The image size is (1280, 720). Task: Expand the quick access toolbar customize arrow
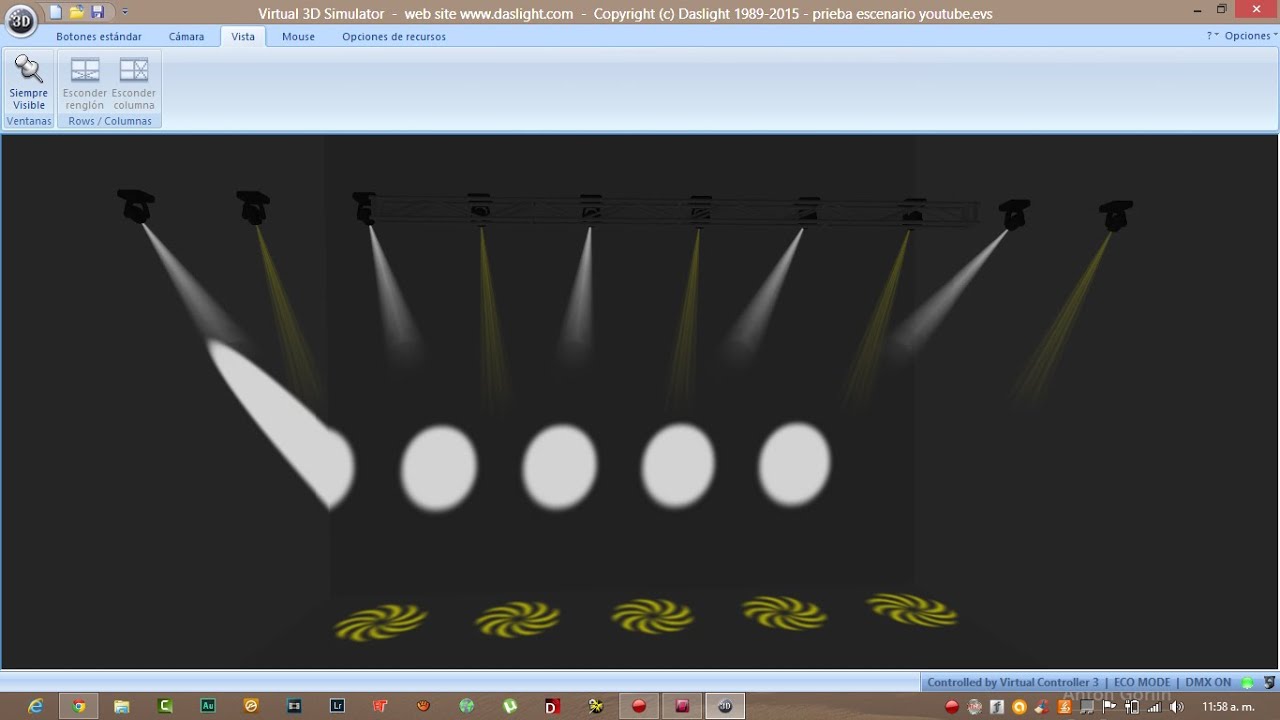(x=124, y=12)
